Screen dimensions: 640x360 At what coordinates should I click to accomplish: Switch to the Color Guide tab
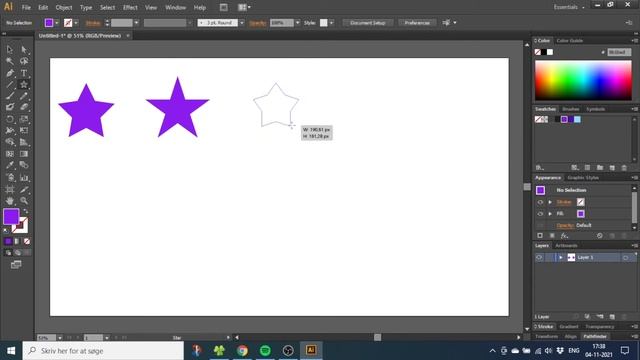[570, 40]
